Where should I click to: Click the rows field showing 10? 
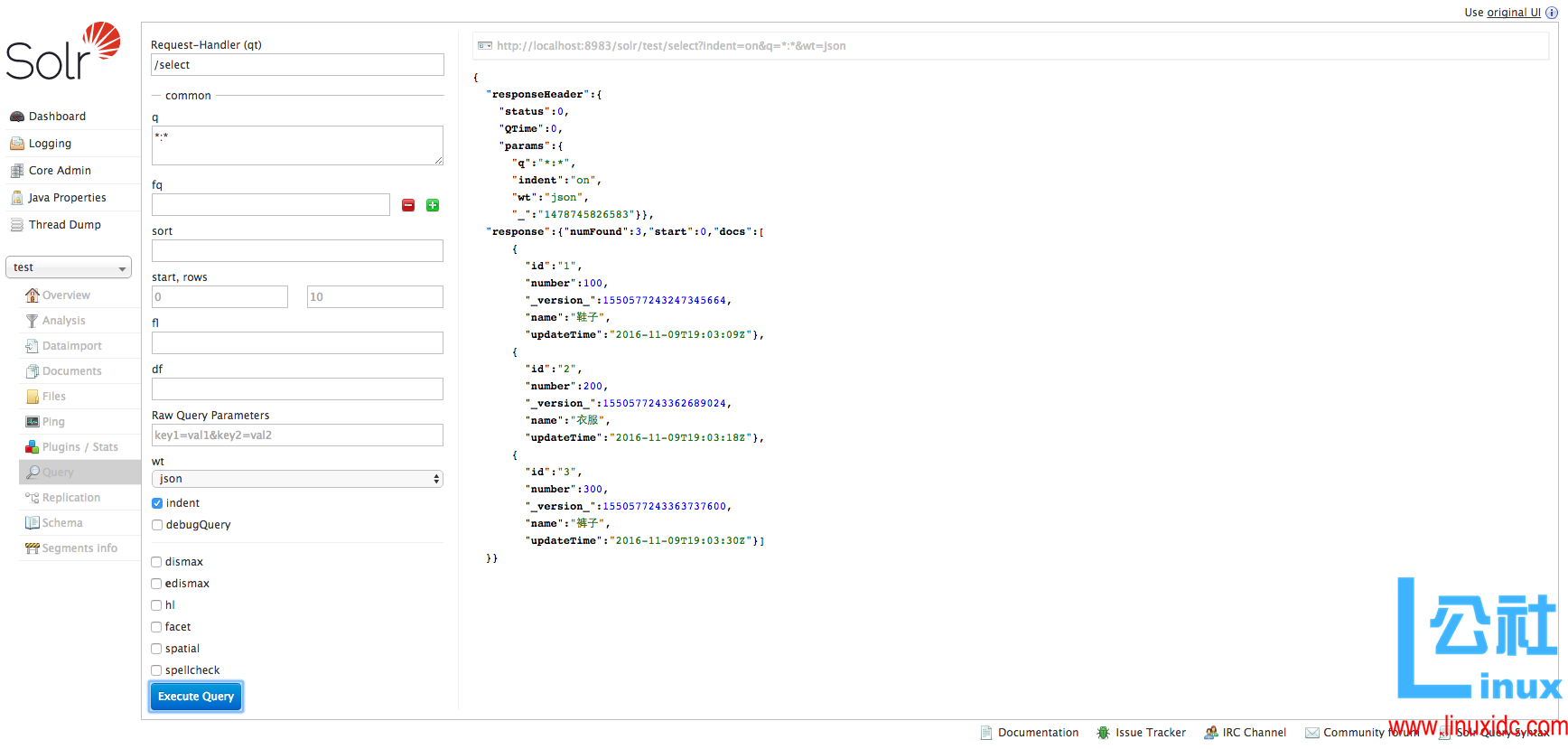[375, 297]
